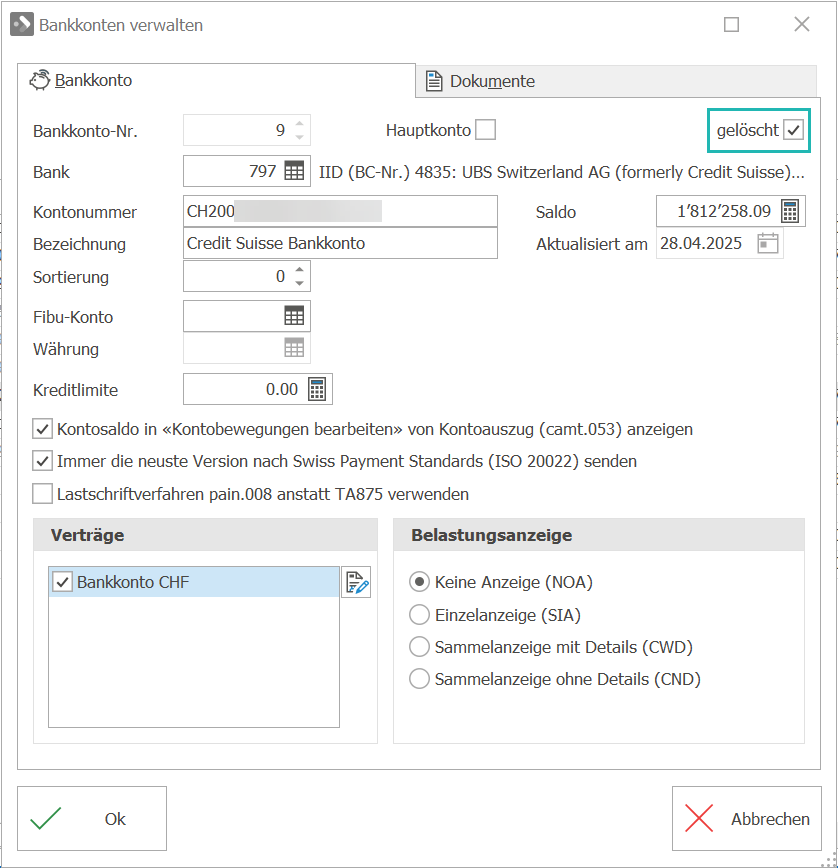Open the Aktualisiert am calendar picker
This screenshot has width=838, height=868.
[768, 243]
